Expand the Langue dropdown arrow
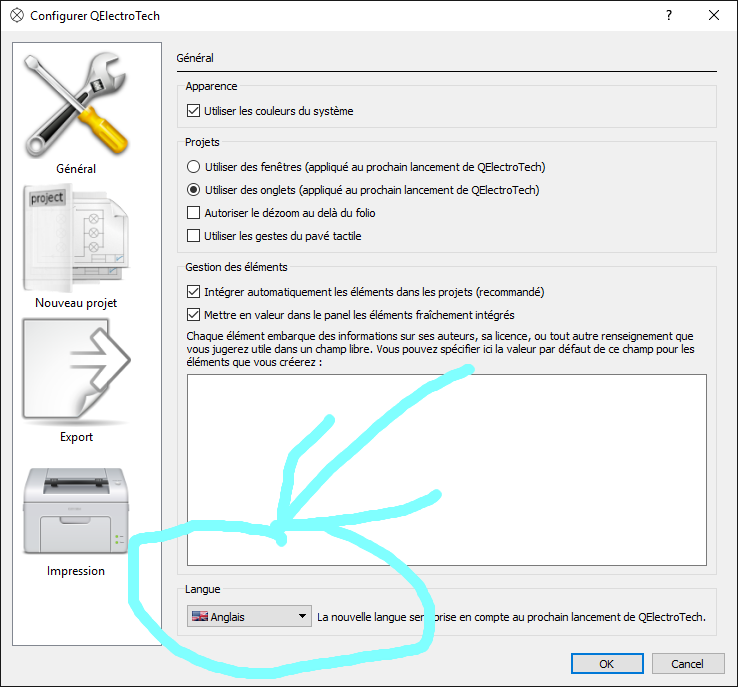738x687 pixels. (302, 617)
